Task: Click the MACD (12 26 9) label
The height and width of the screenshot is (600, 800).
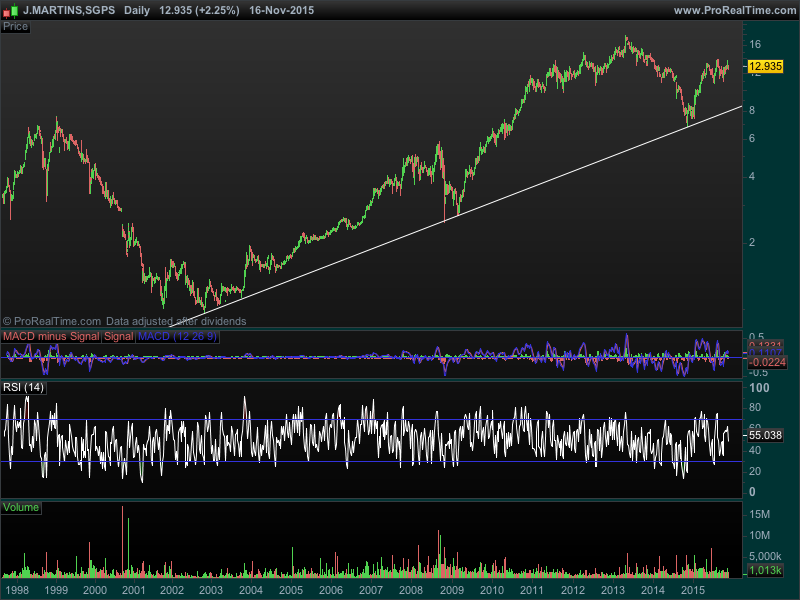Action: coord(178,337)
